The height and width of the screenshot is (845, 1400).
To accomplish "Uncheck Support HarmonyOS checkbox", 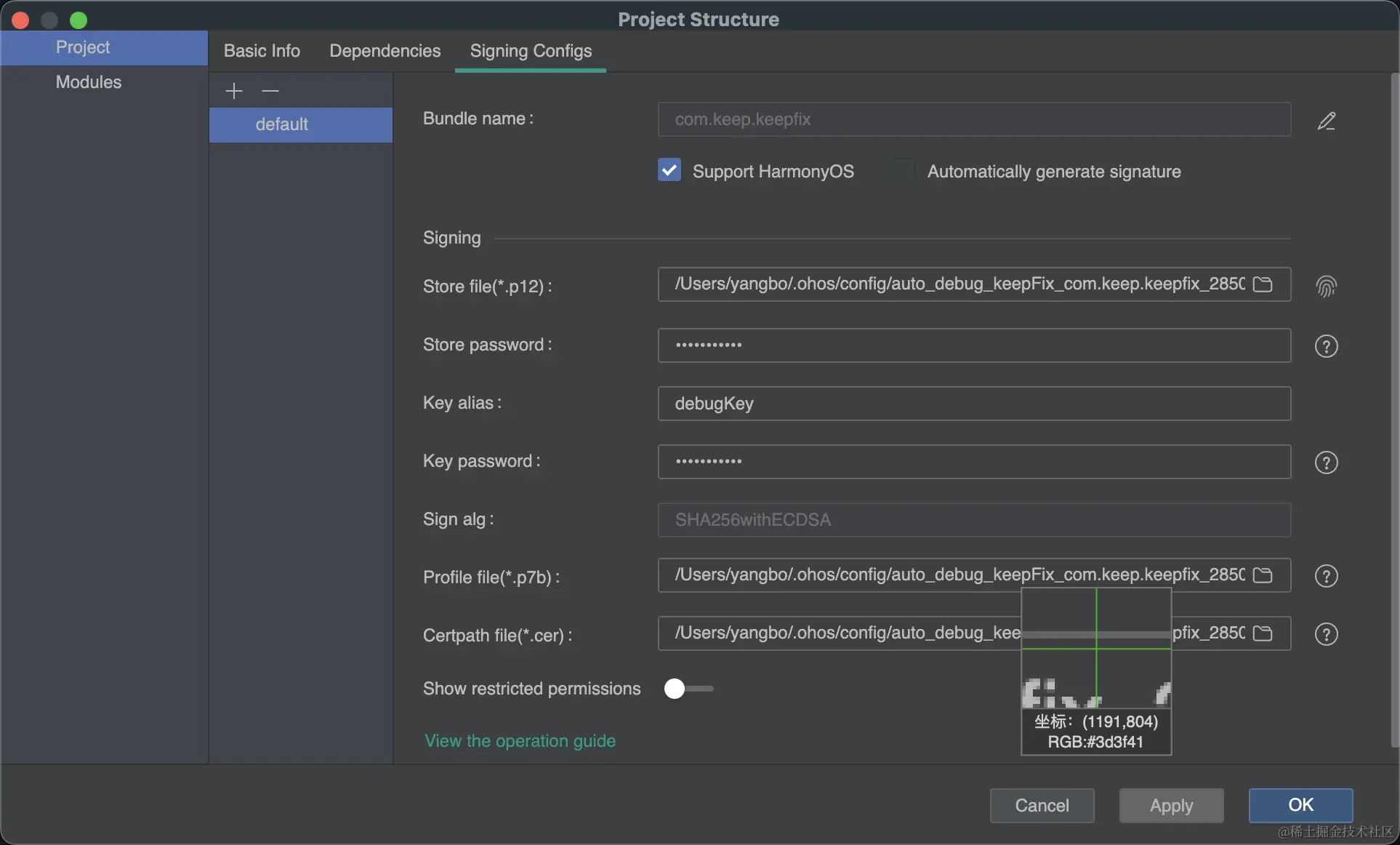I will [669, 170].
